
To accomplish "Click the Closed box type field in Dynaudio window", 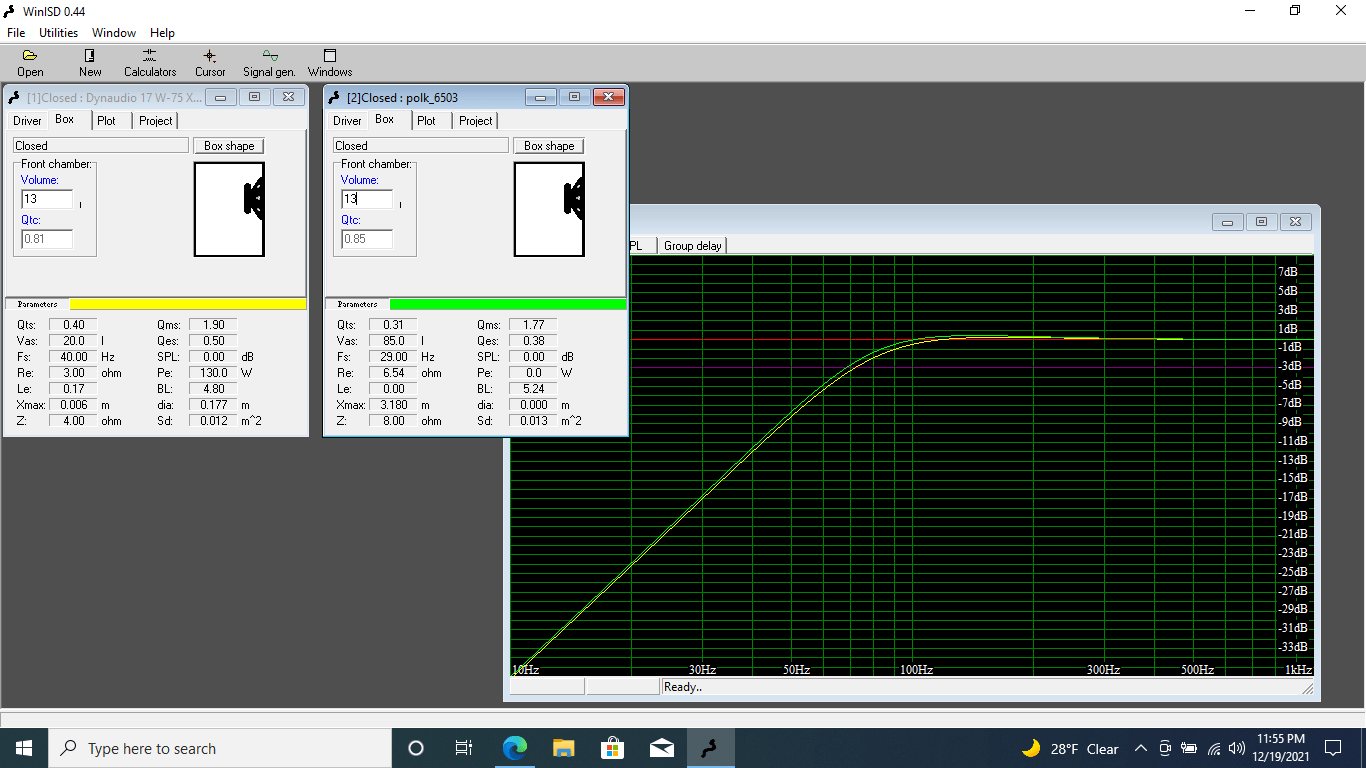I will click(101, 146).
